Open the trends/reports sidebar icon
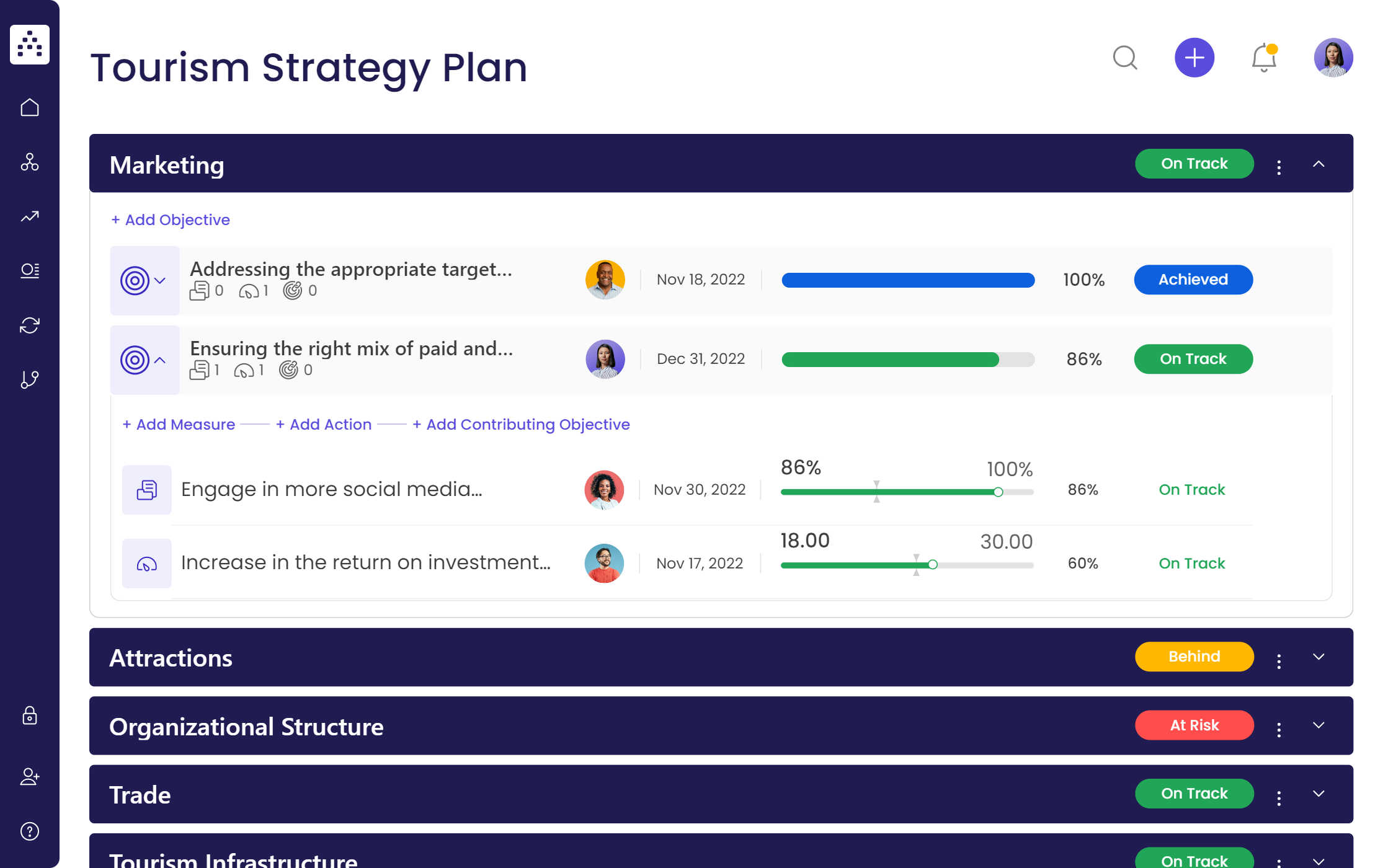1383x868 pixels. click(30, 216)
